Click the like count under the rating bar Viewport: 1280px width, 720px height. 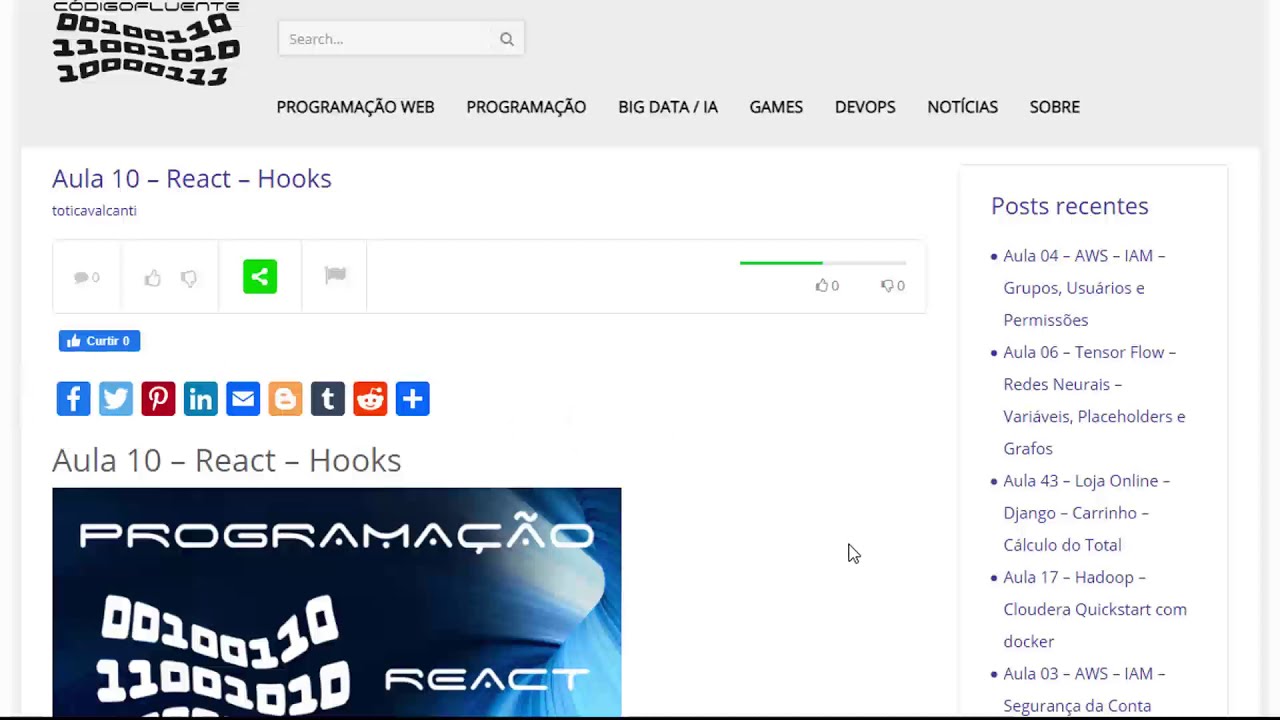tap(827, 286)
